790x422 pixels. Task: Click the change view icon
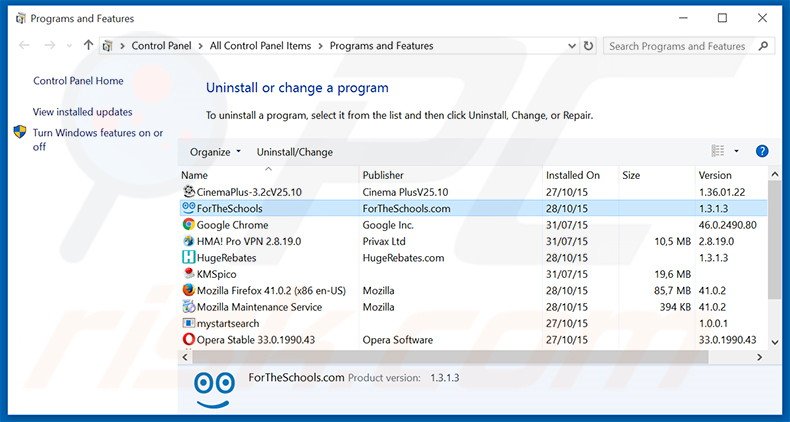[x=717, y=151]
